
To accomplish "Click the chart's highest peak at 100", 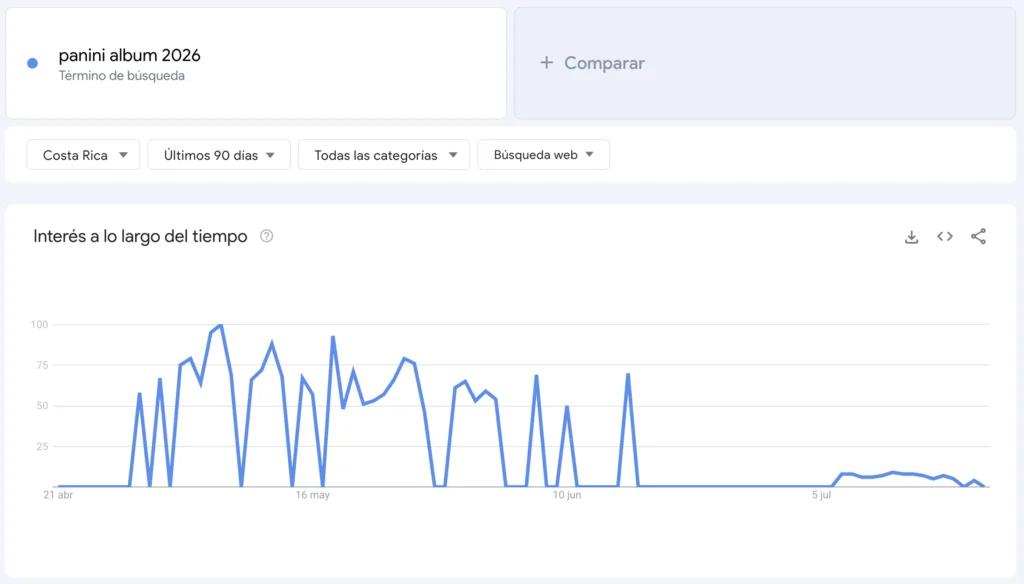I will coord(221,325).
